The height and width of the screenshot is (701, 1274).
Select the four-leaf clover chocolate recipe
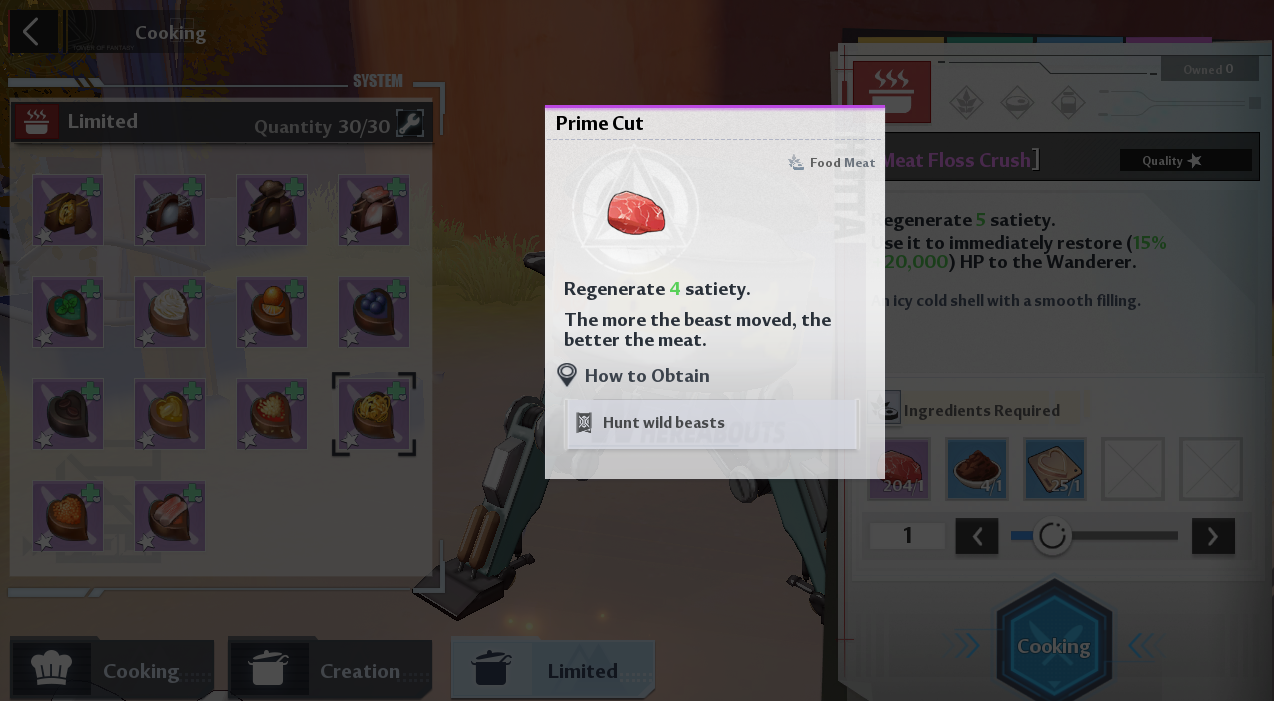(68, 312)
